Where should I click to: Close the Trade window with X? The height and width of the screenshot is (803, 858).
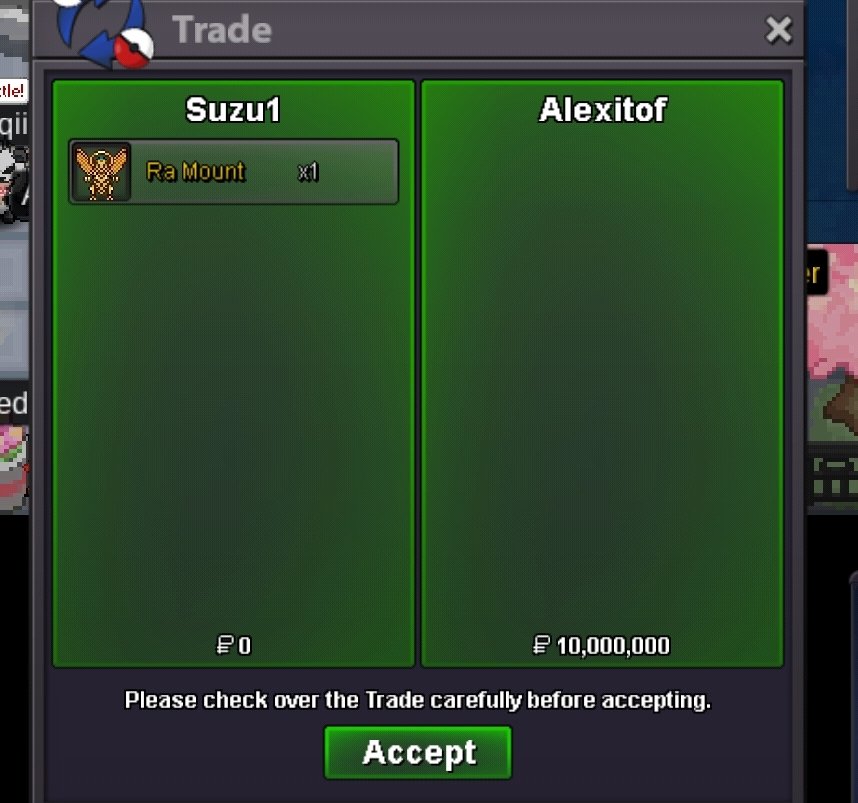coord(779,30)
